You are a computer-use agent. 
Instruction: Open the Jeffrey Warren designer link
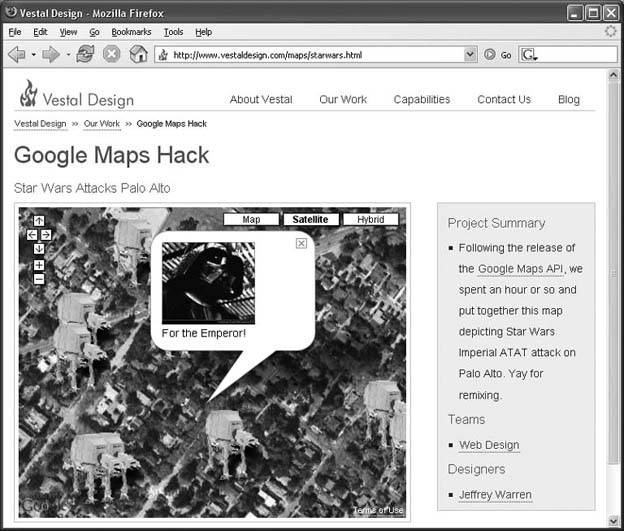pos(495,495)
